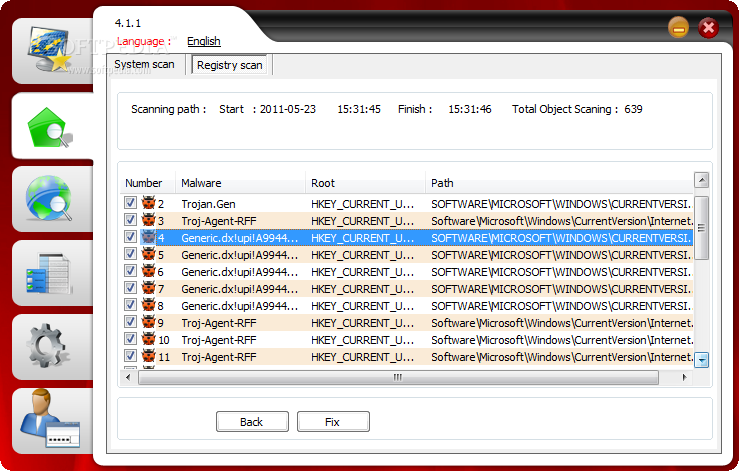This screenshot has width=739, height=471.
Task: Change language via the English link
Action: tap(204, 41)
